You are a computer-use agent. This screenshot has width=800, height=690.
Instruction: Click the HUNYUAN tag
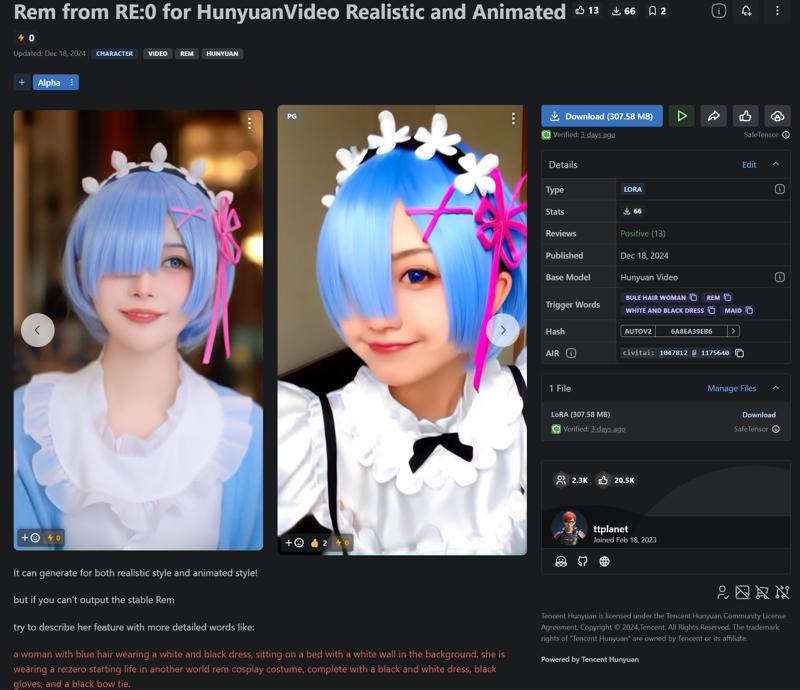222,54
